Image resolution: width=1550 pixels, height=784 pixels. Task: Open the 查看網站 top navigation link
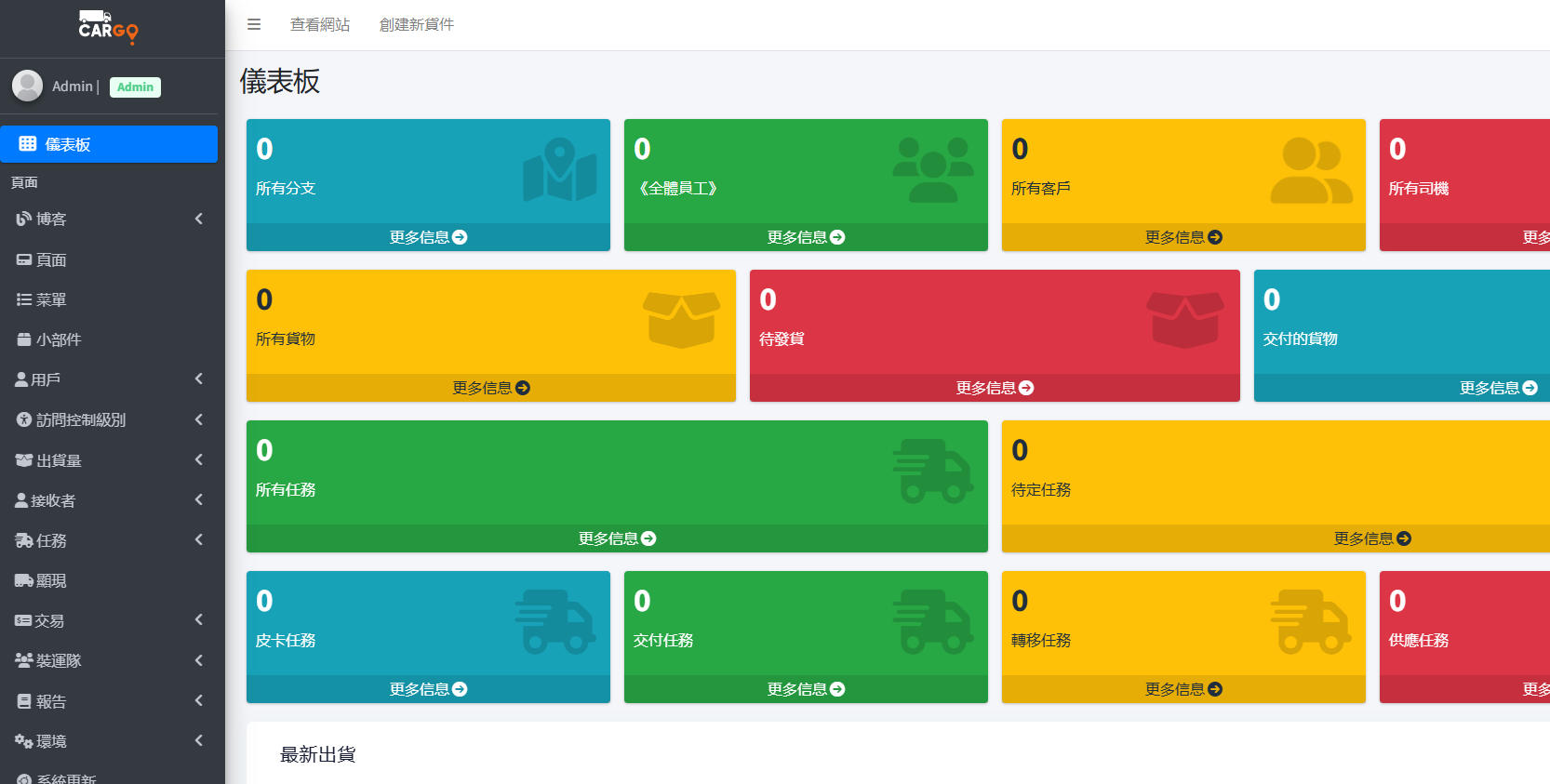coord(320,24)
